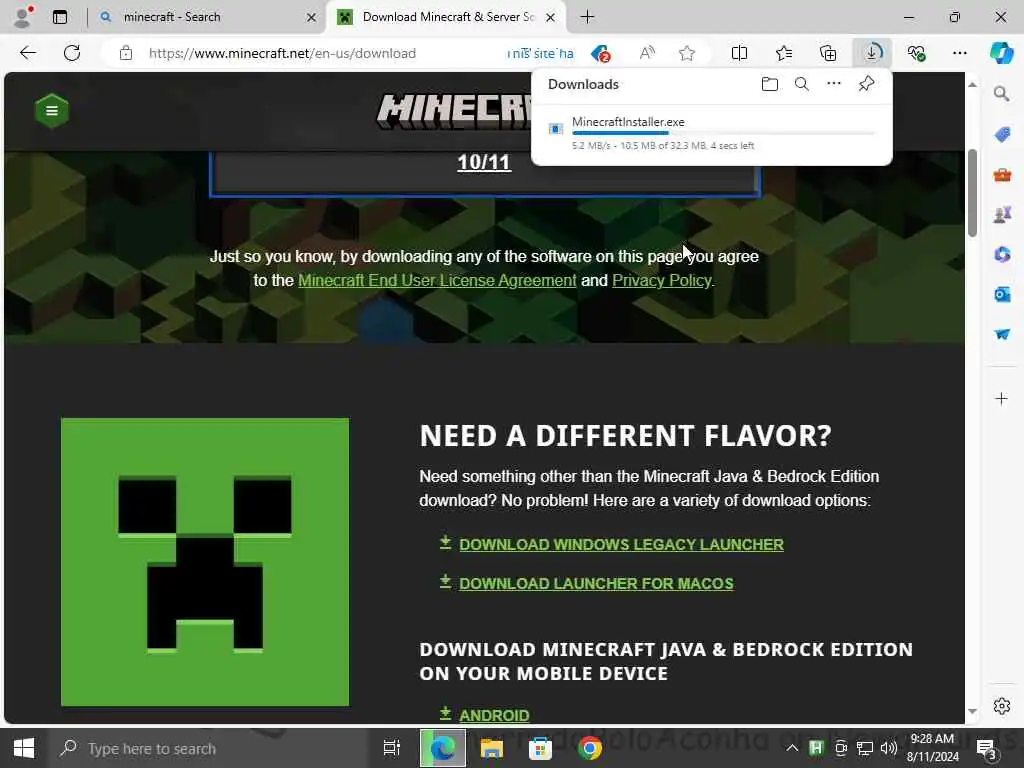
Task: Open Games icon in Edge sidebar
Action: point(1001,214)
